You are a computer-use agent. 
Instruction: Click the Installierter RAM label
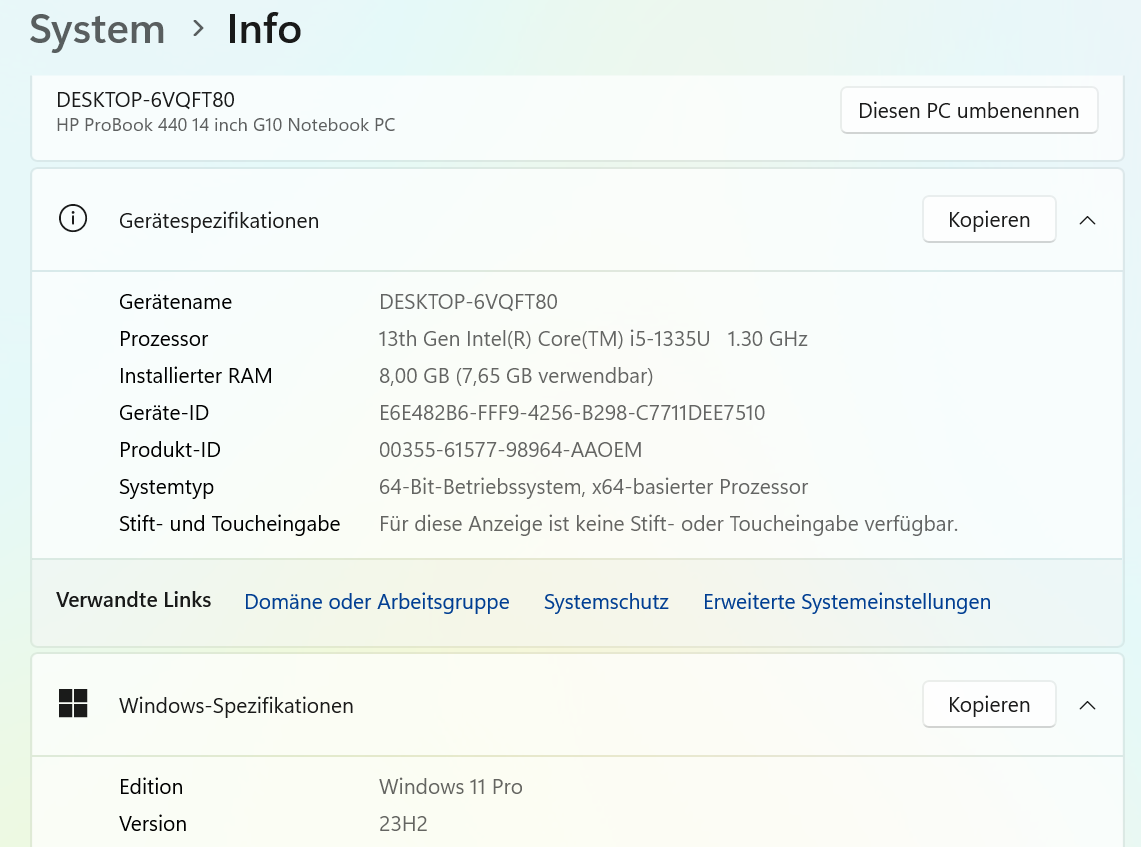pos(196,376)
